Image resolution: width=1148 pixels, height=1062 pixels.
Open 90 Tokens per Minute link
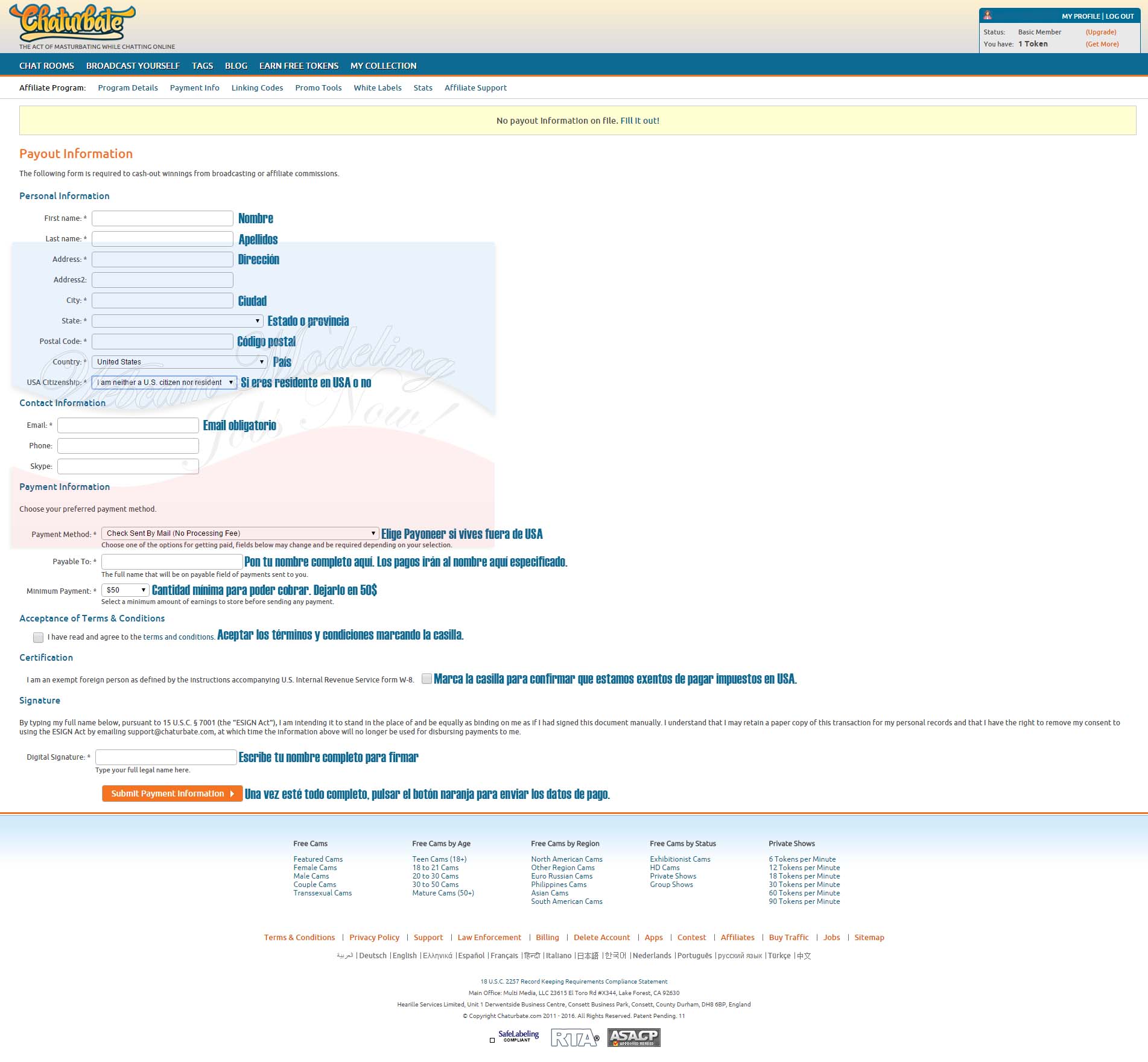(804, 901)
